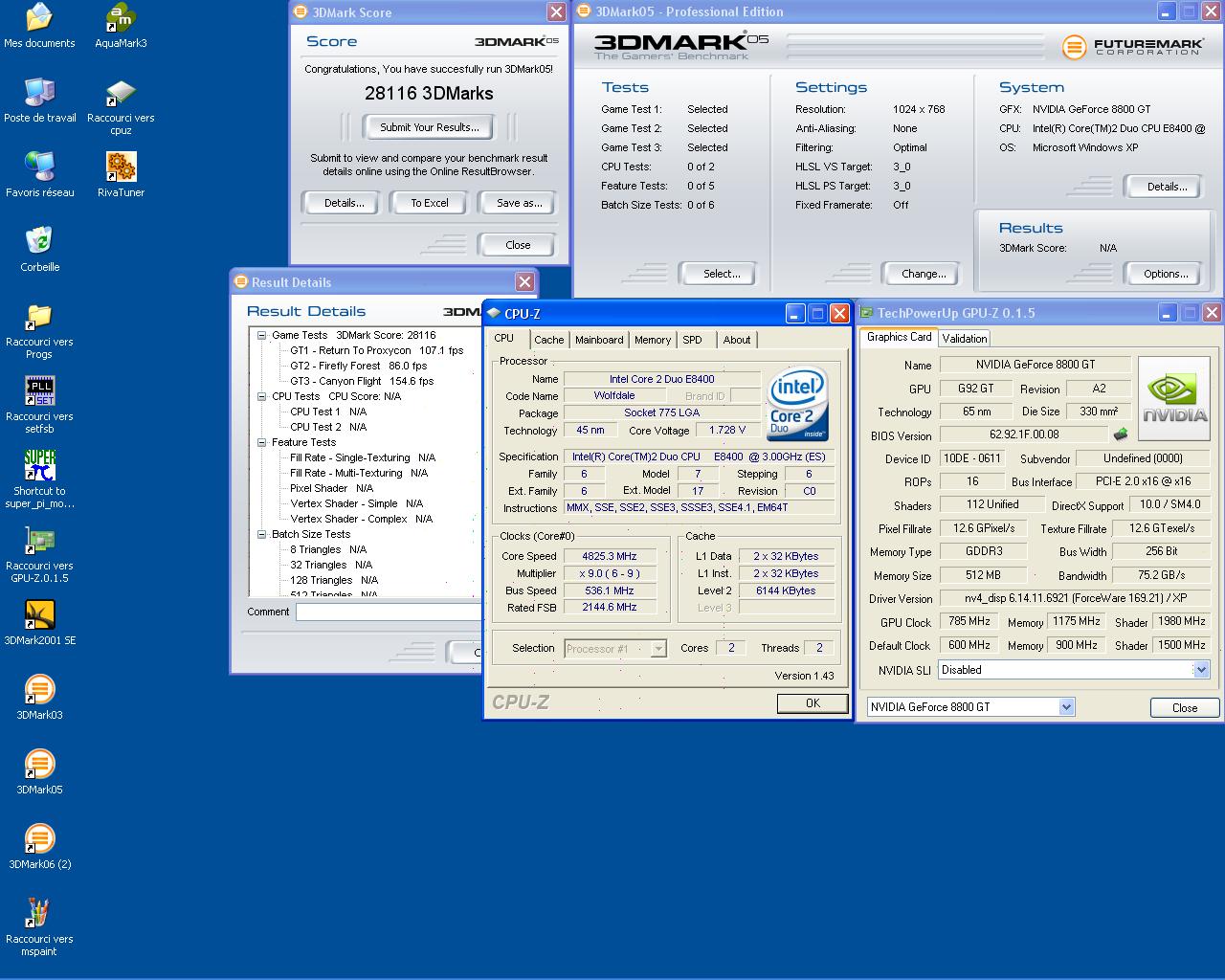Open the graphics card selector dropdown
Viewport: 1225px width, 980px height.
(x=1066, y=707)
